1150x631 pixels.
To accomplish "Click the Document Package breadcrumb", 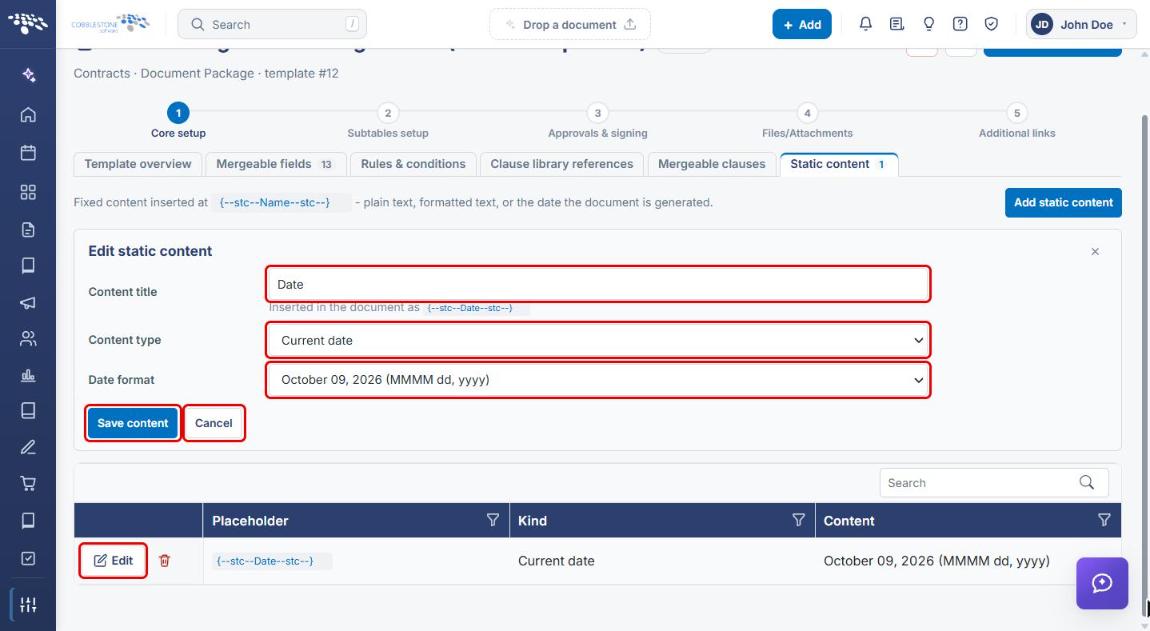I will click(x=197, y=73).
